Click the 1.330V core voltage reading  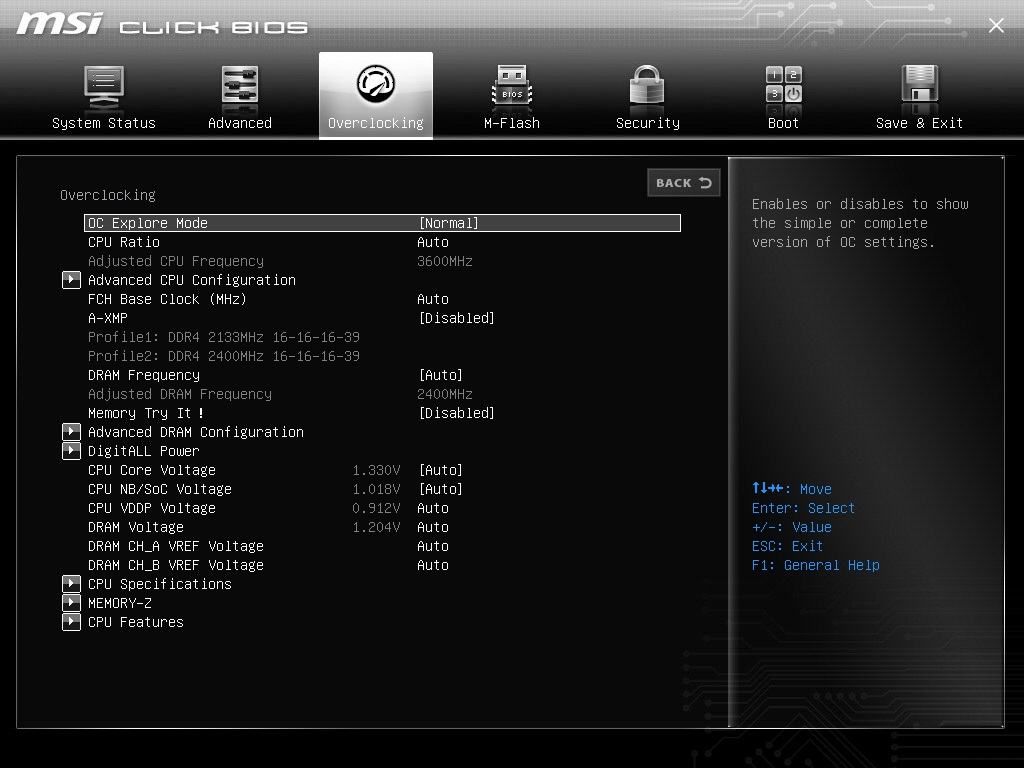tap(376, 470)
